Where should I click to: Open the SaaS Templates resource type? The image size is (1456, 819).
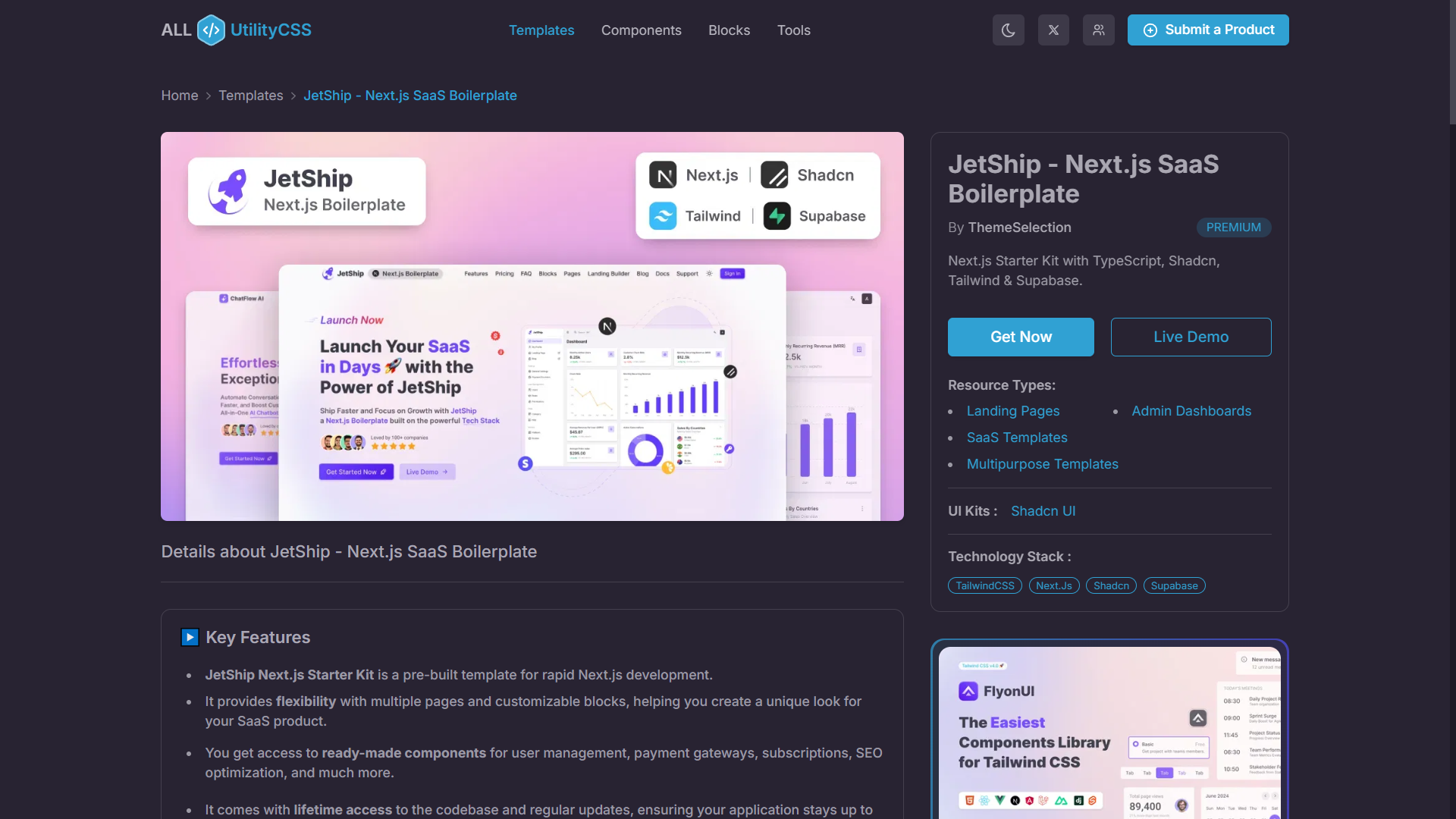click(1017, 438)
